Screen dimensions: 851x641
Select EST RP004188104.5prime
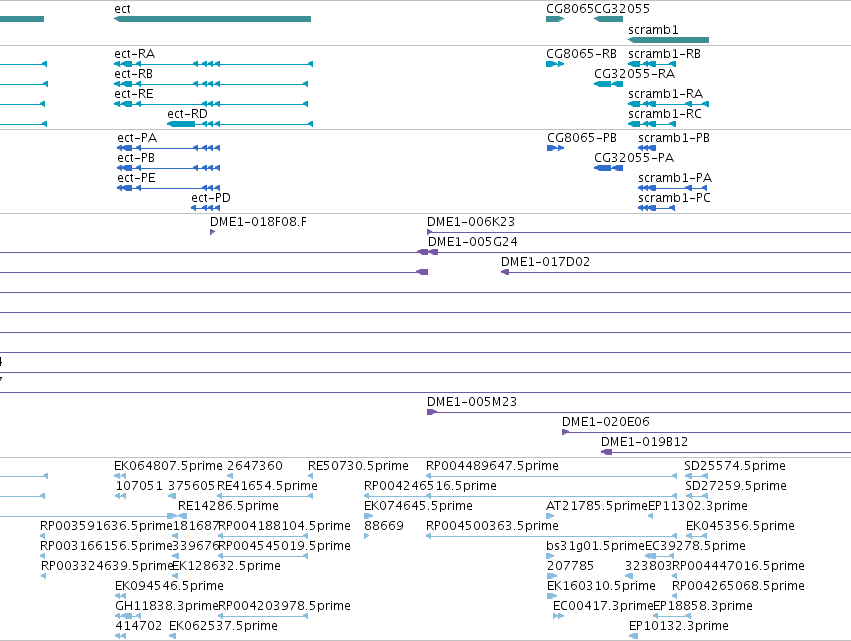pos(284,526)
